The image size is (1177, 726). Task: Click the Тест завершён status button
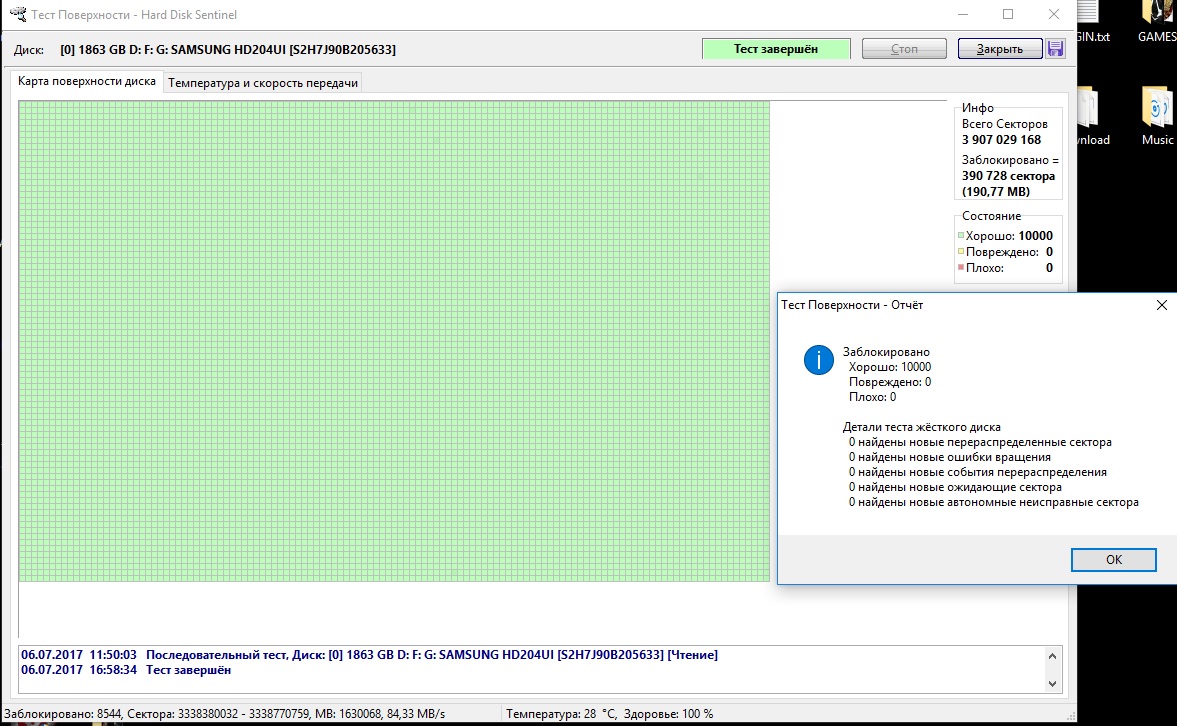[x=776, y=49]
